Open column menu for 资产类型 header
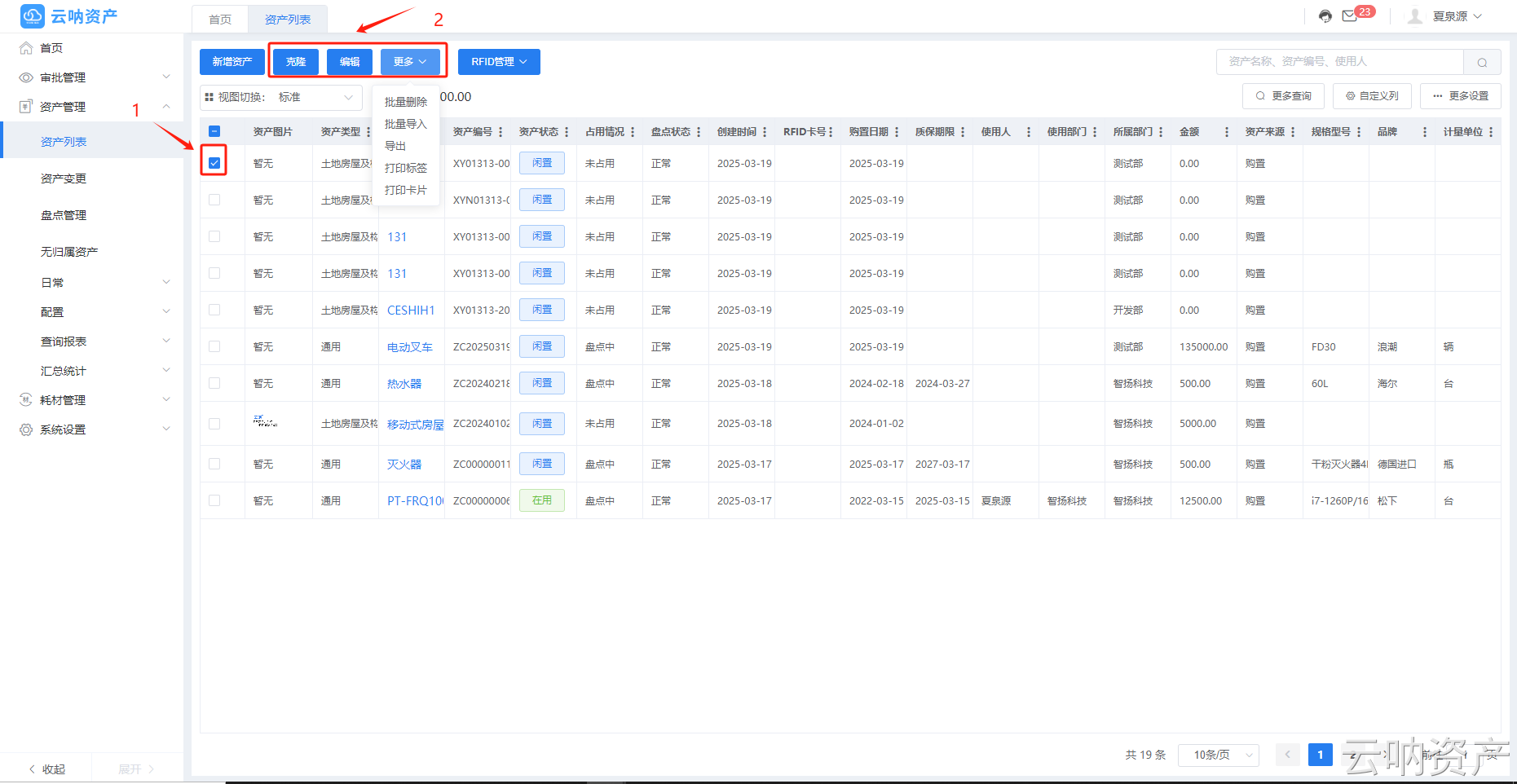The width and height of the screenshot is (1517, 784). pyautogui.click(x=368, y=132)
